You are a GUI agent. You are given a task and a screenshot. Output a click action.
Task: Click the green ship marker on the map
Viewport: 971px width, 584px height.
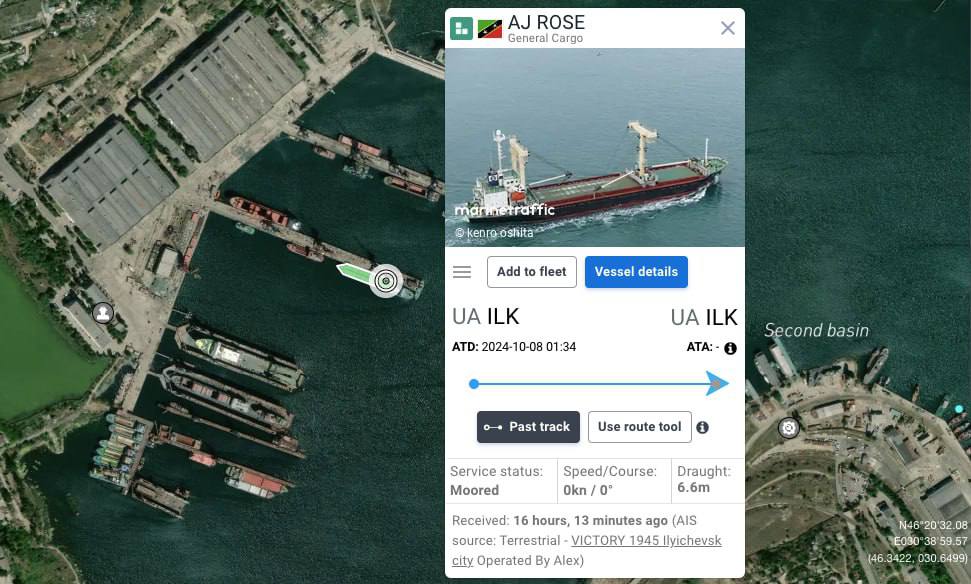click(x=353, y=272)
